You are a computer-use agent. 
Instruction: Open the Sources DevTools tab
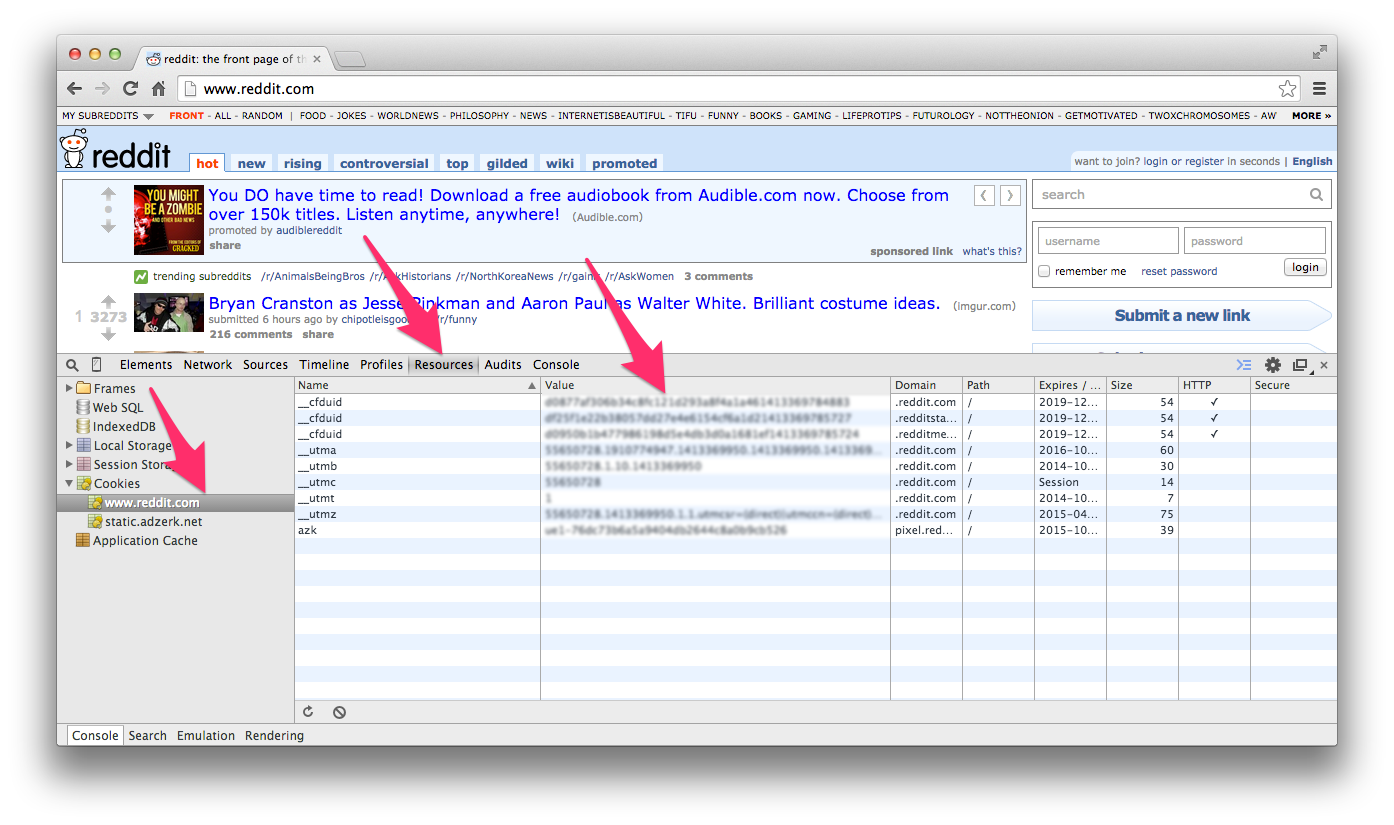click(265, 365)
